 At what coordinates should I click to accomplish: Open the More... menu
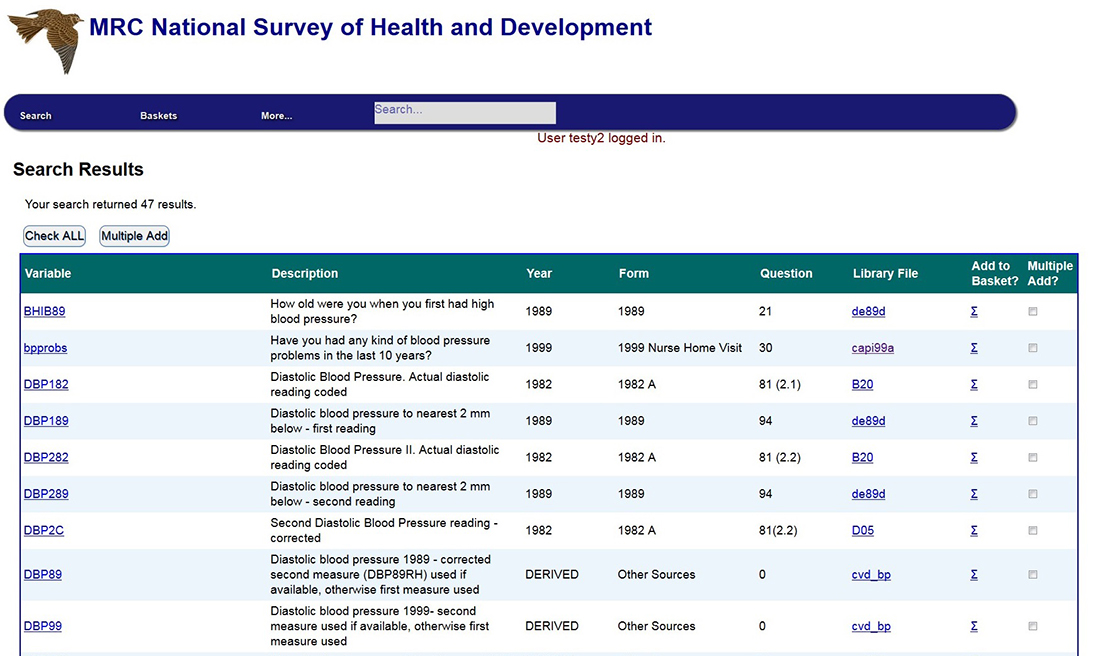pos(276,116)
